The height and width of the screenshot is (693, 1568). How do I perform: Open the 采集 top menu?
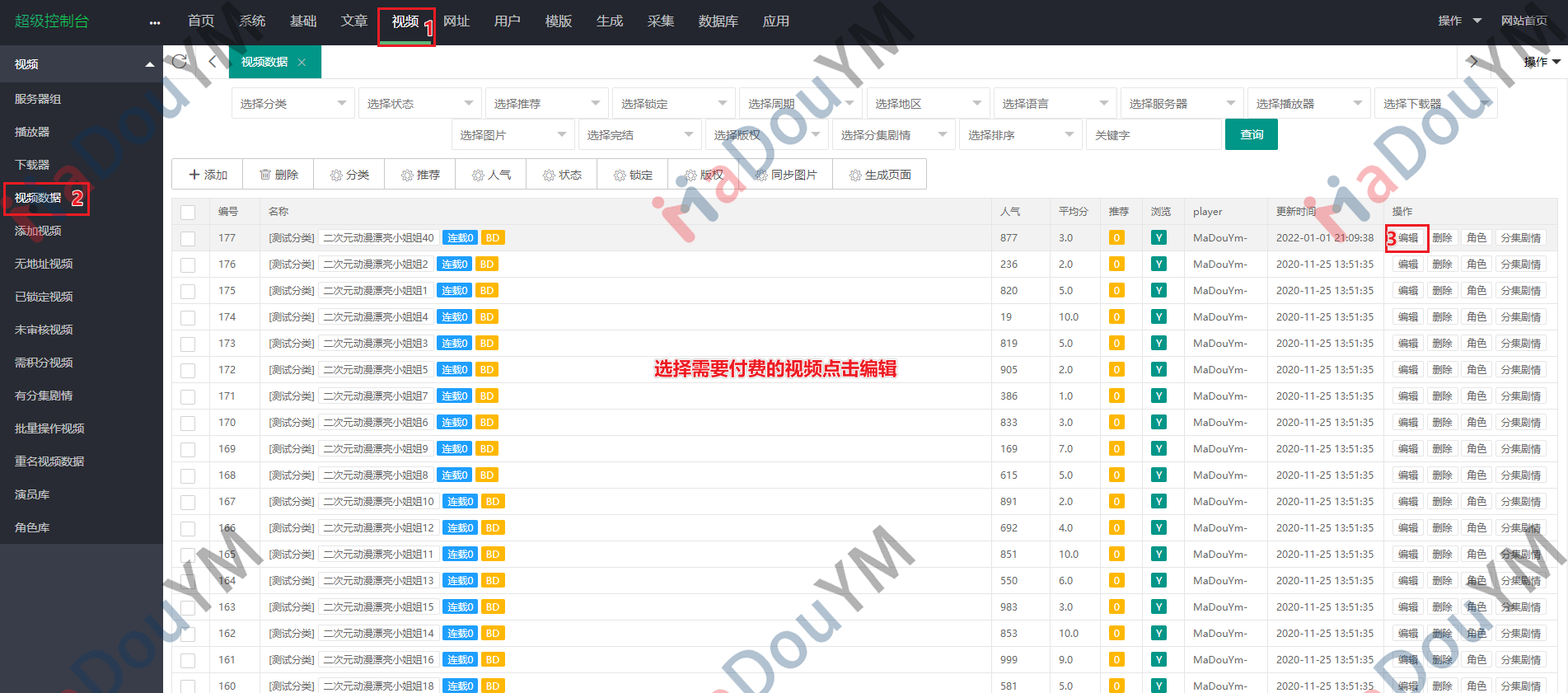660,21
